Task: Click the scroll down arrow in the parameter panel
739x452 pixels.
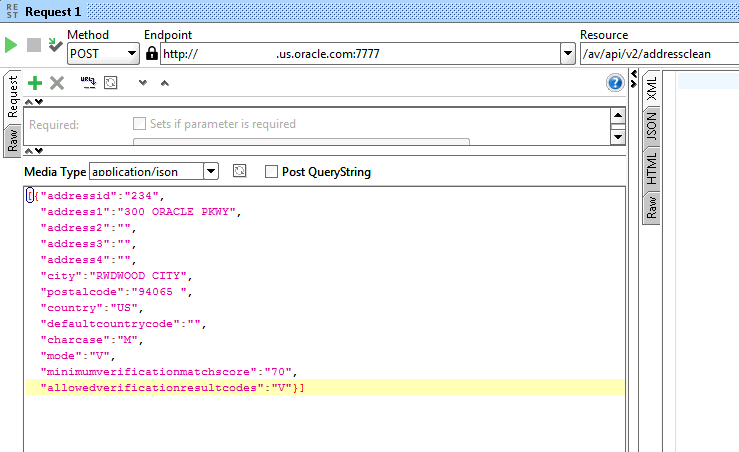Action: tap(618, 137)
